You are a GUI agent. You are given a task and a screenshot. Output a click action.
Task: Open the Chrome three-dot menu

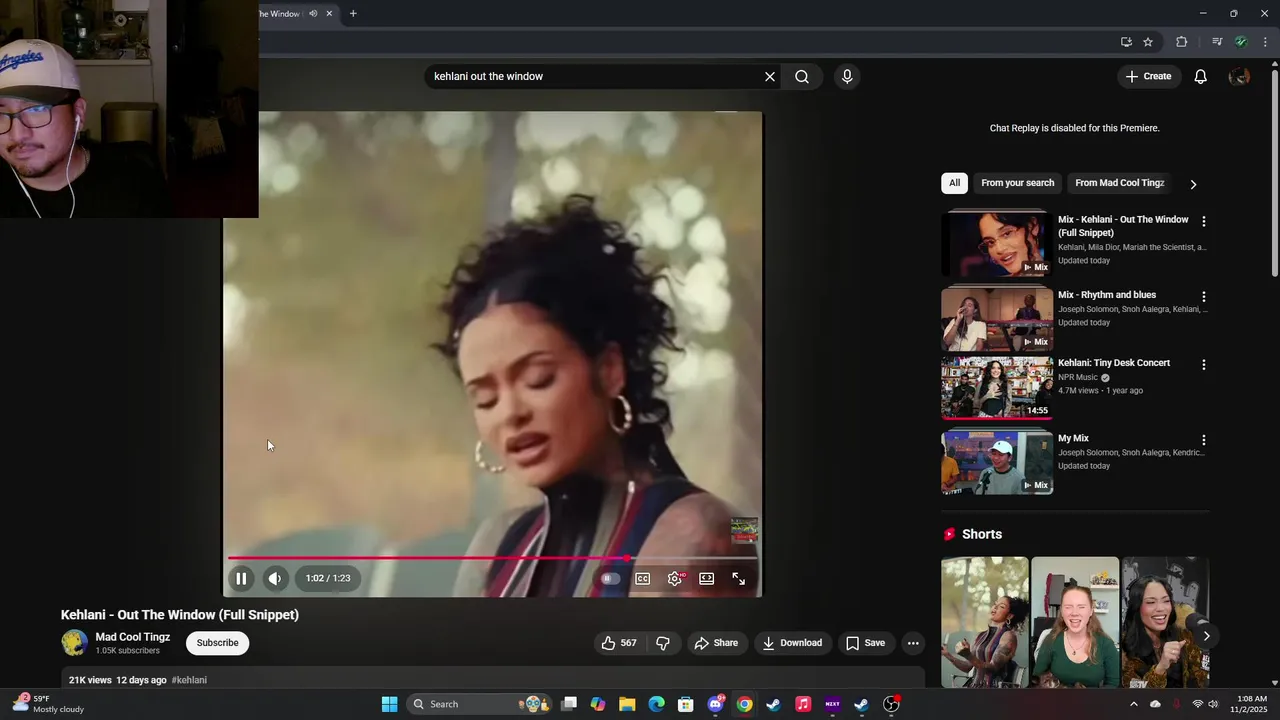pos(1265,42)
